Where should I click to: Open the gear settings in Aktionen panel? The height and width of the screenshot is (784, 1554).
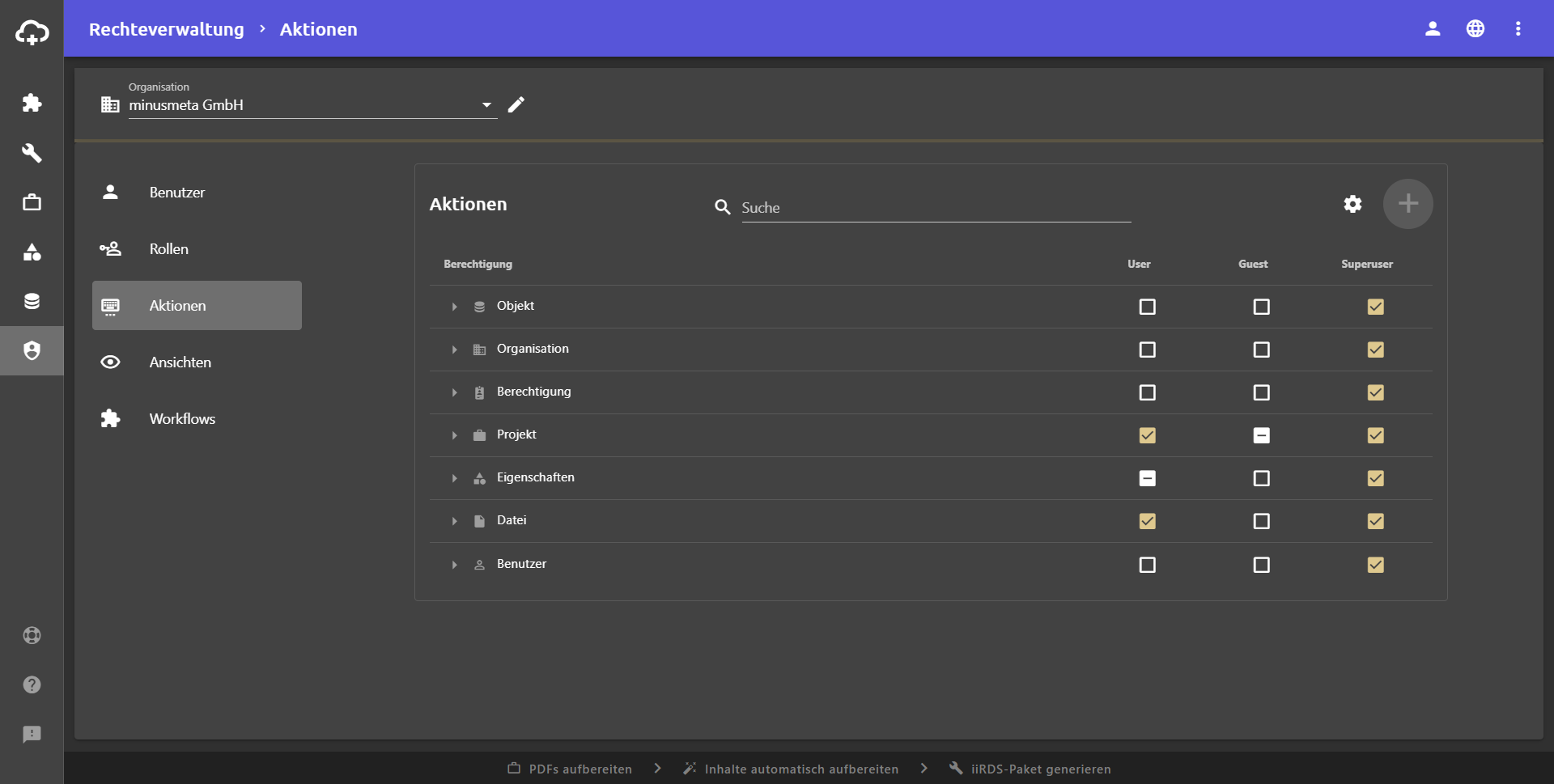[x=1352, y=204]
